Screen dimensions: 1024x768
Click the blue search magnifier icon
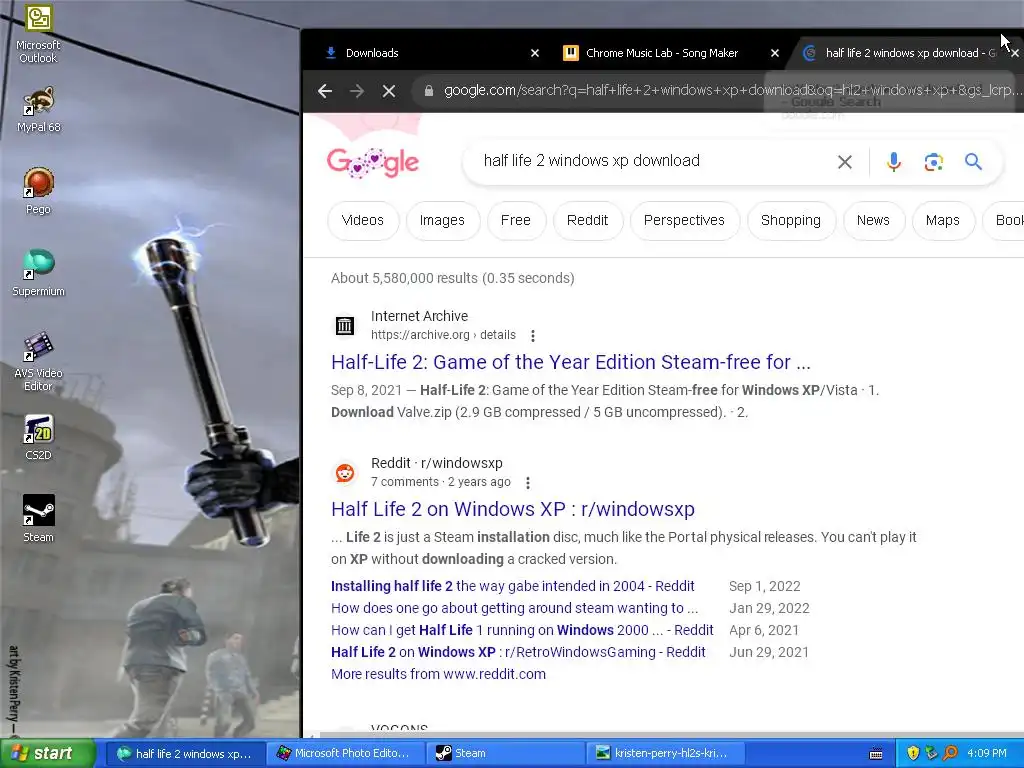tap(973, 161)
